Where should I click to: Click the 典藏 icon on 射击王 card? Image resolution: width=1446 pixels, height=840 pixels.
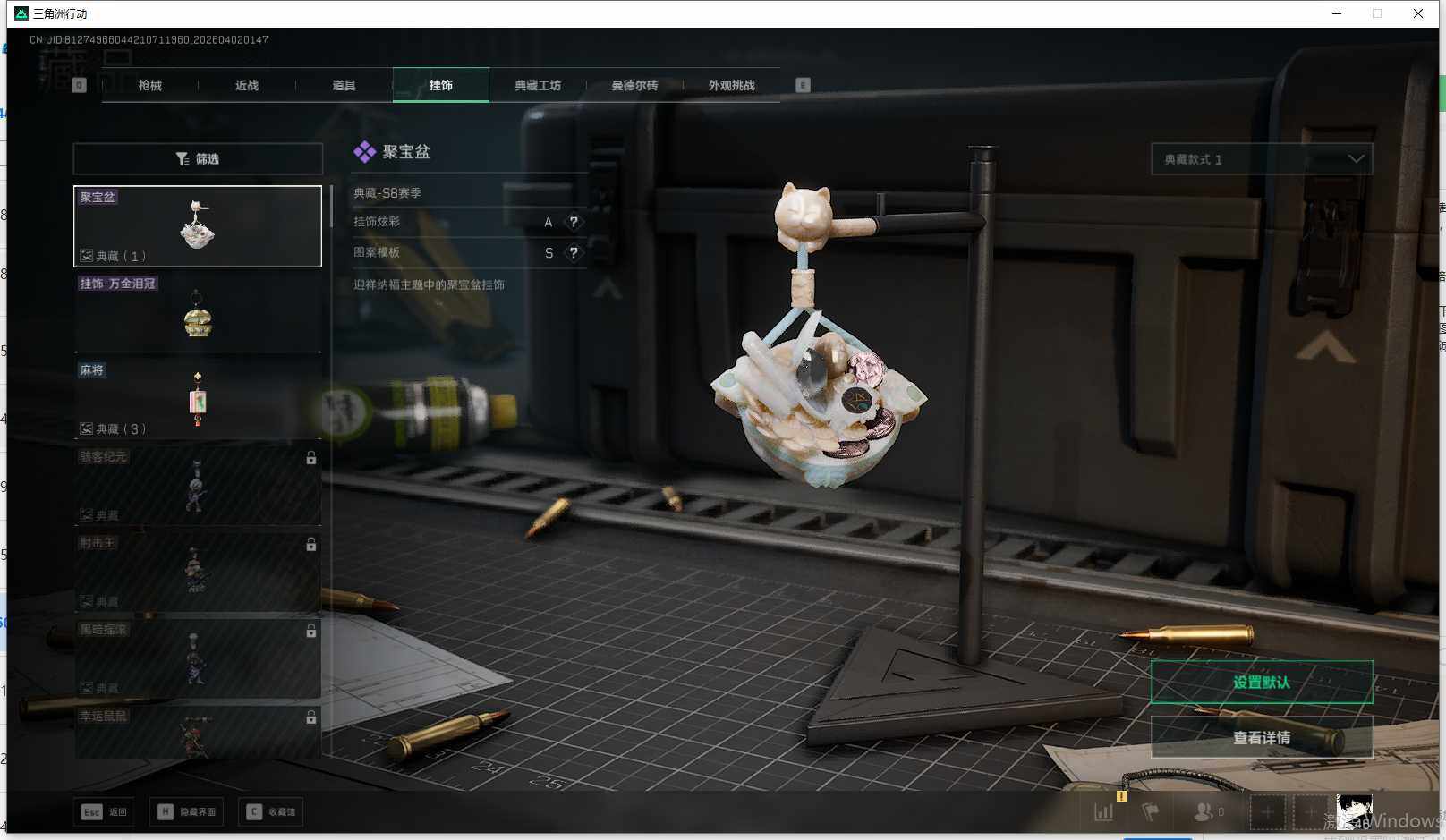pyautogui.click(x=87, y=602)
